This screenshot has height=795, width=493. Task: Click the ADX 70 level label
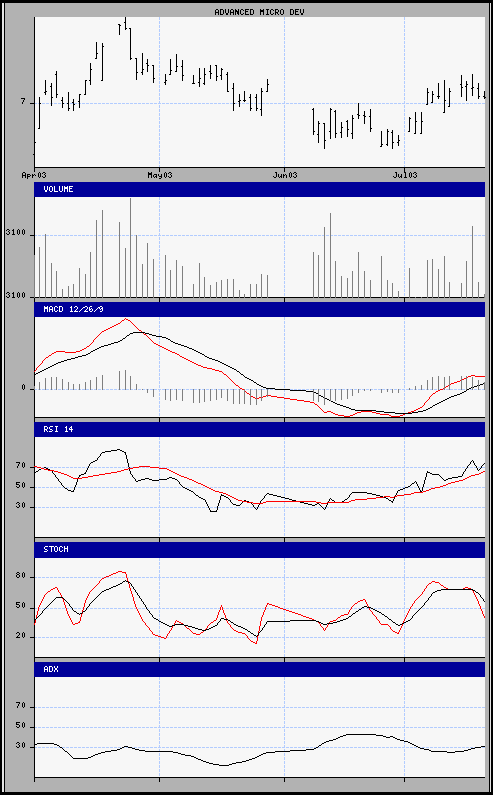pos(20,707)
